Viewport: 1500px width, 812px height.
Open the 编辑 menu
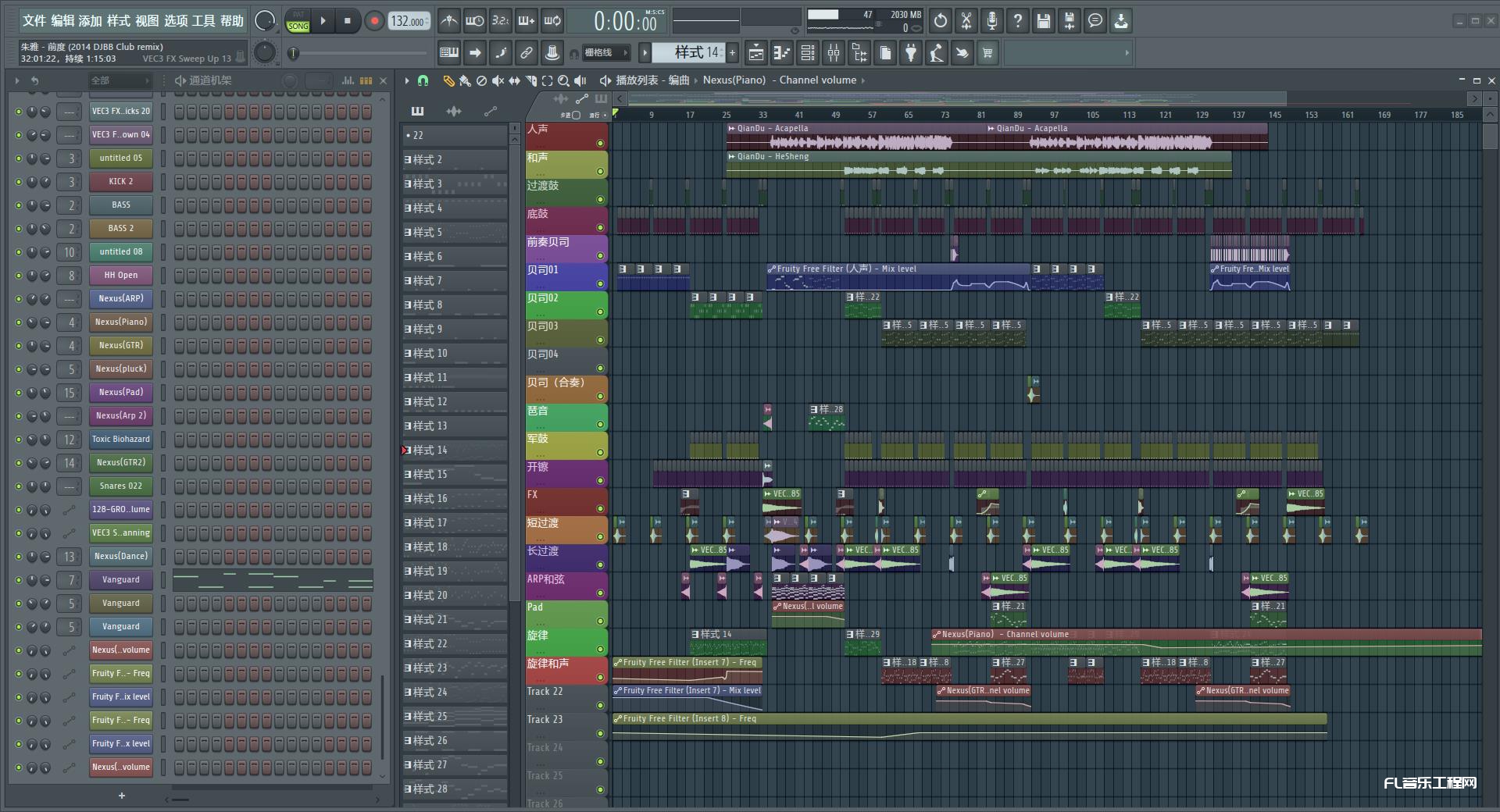pyautogui.click(x=62, y=21)
